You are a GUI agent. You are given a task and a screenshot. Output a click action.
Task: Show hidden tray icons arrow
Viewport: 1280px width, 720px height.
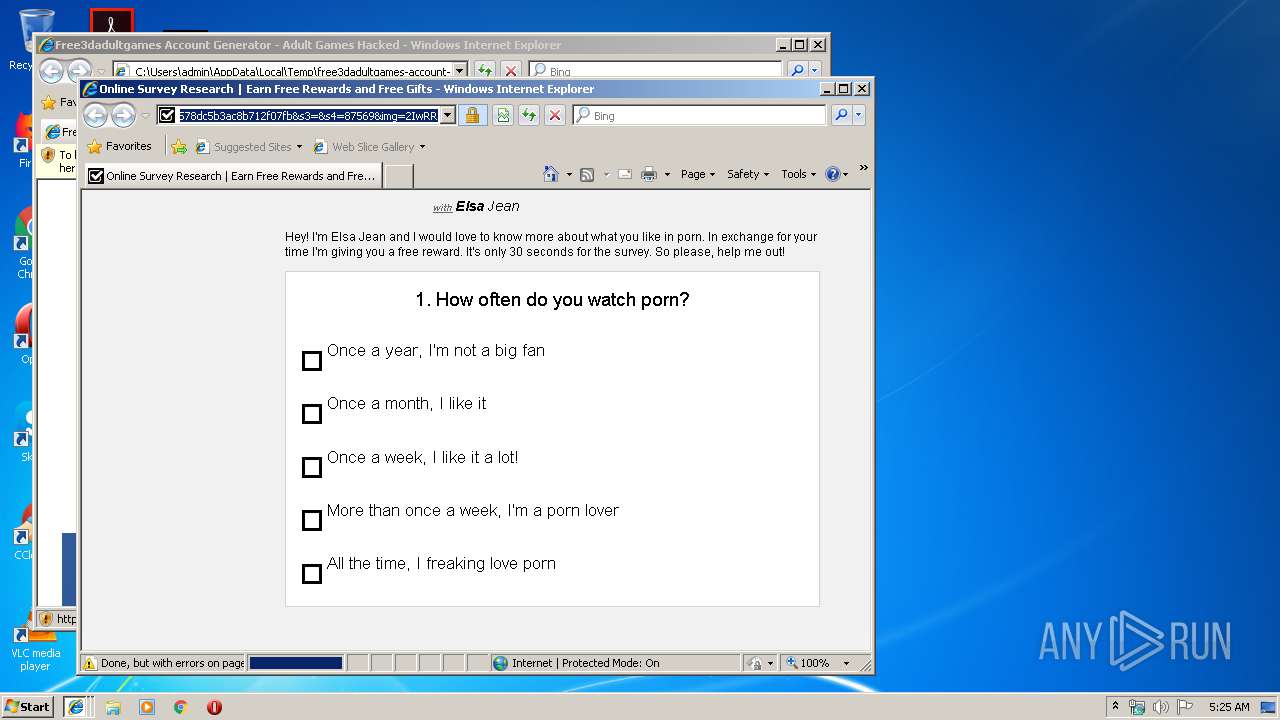pos(1115,707)
